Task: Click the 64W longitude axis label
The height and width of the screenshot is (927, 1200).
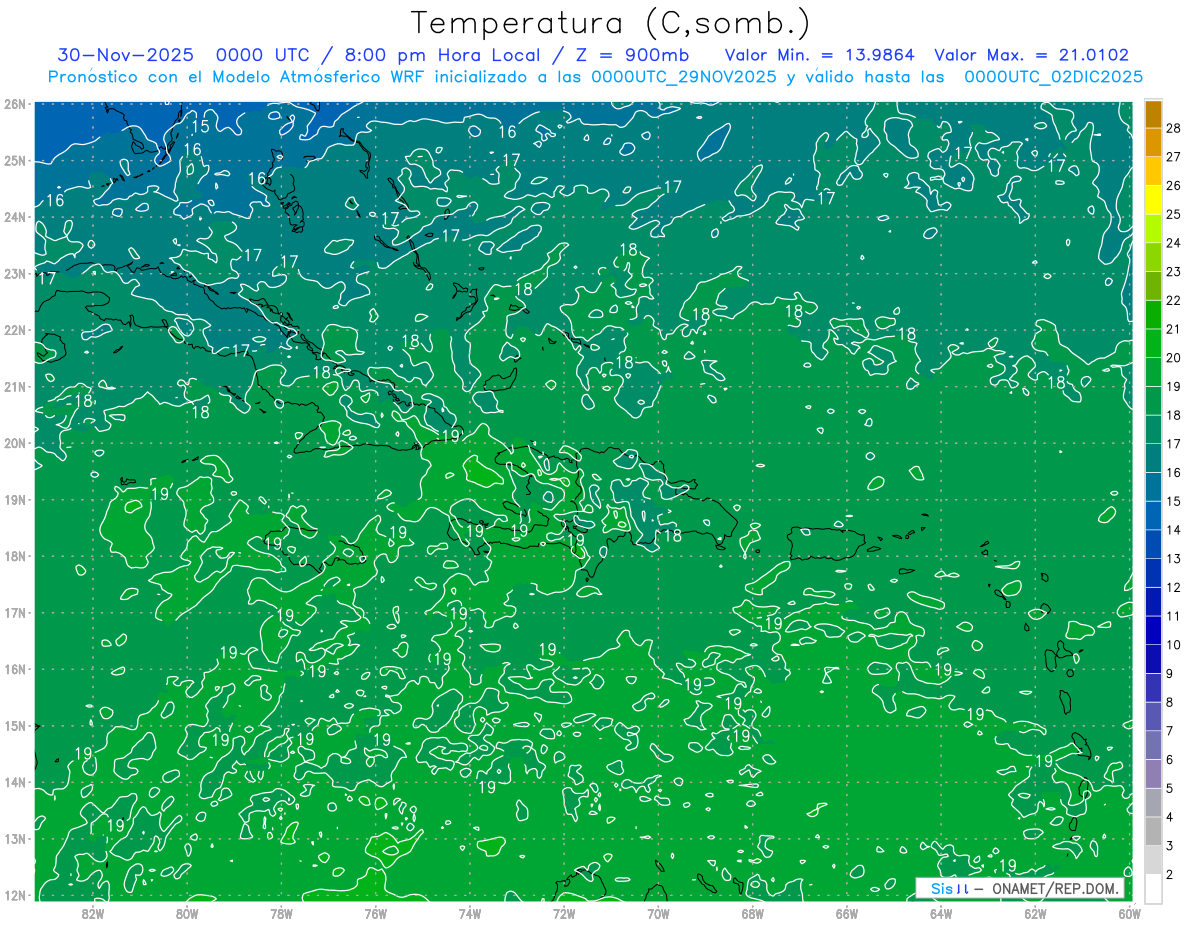Action: [941, 913]
